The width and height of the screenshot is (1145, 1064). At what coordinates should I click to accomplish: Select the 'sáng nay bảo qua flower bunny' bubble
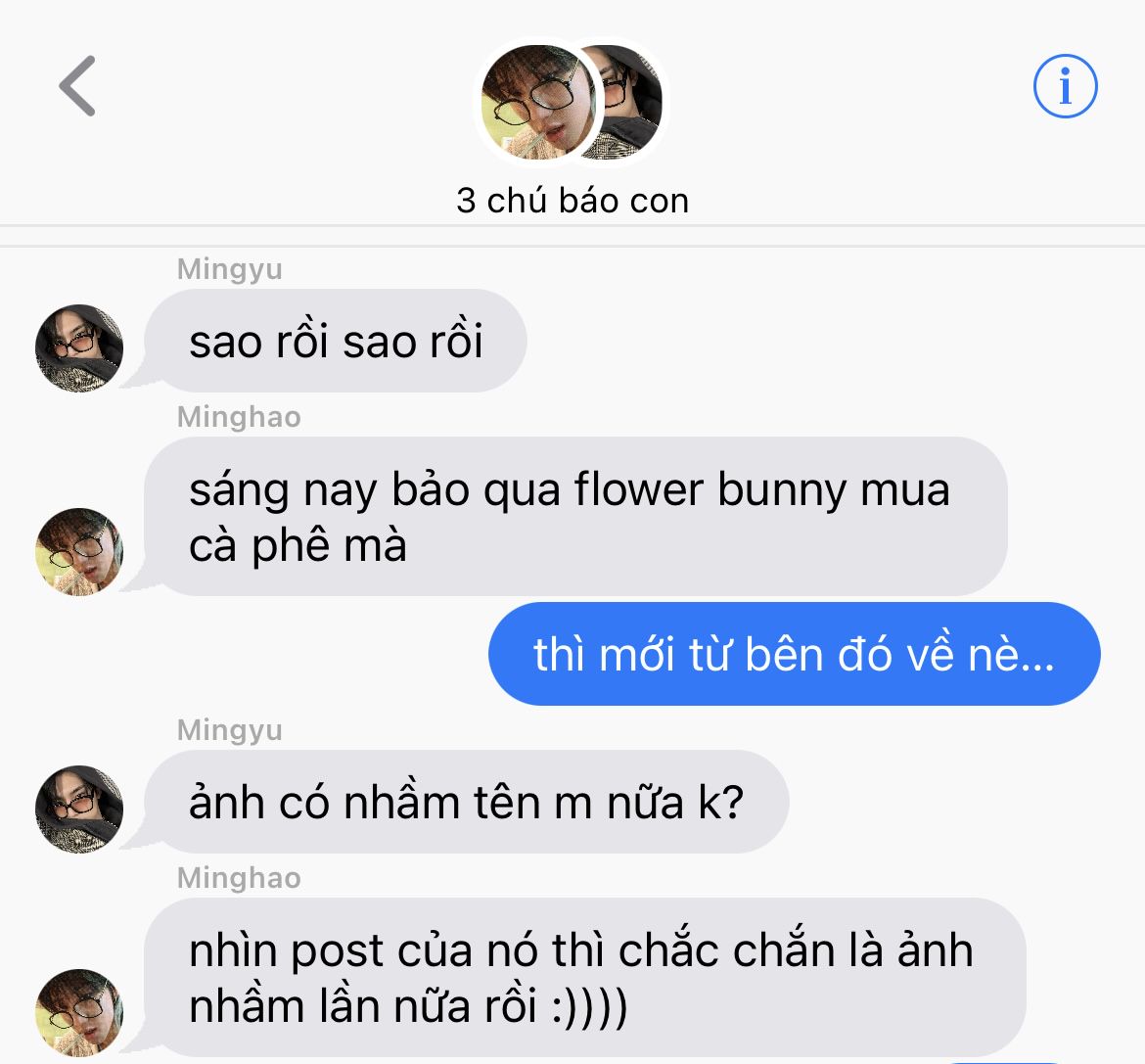[575, 516]
